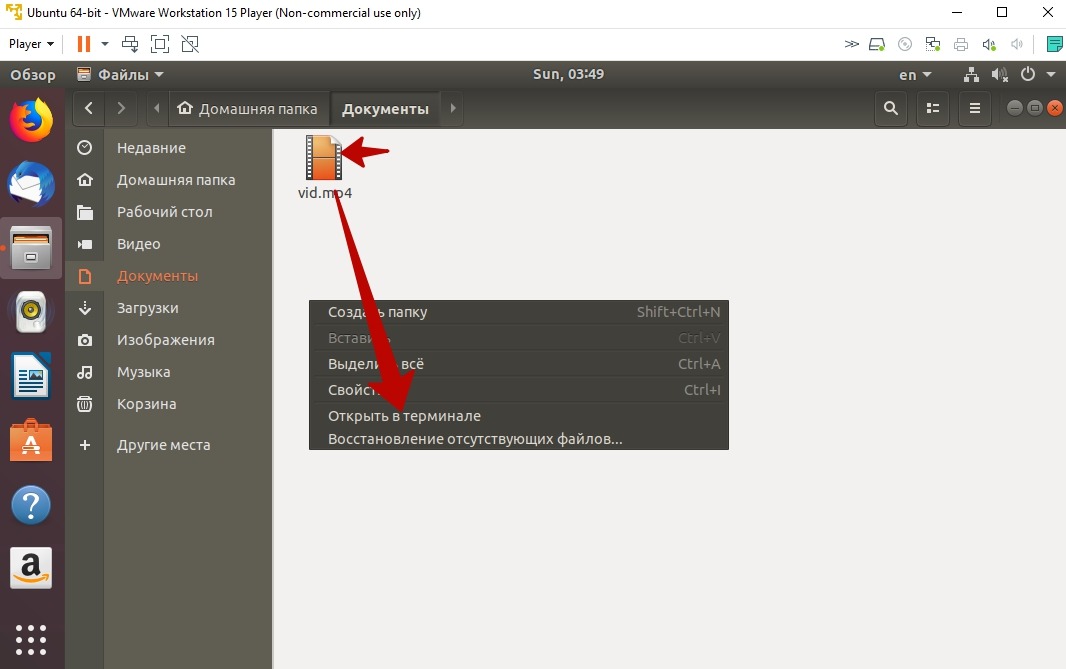
Task: Open Rhythmbox music player in dock
Action: [x=32, y=313]
